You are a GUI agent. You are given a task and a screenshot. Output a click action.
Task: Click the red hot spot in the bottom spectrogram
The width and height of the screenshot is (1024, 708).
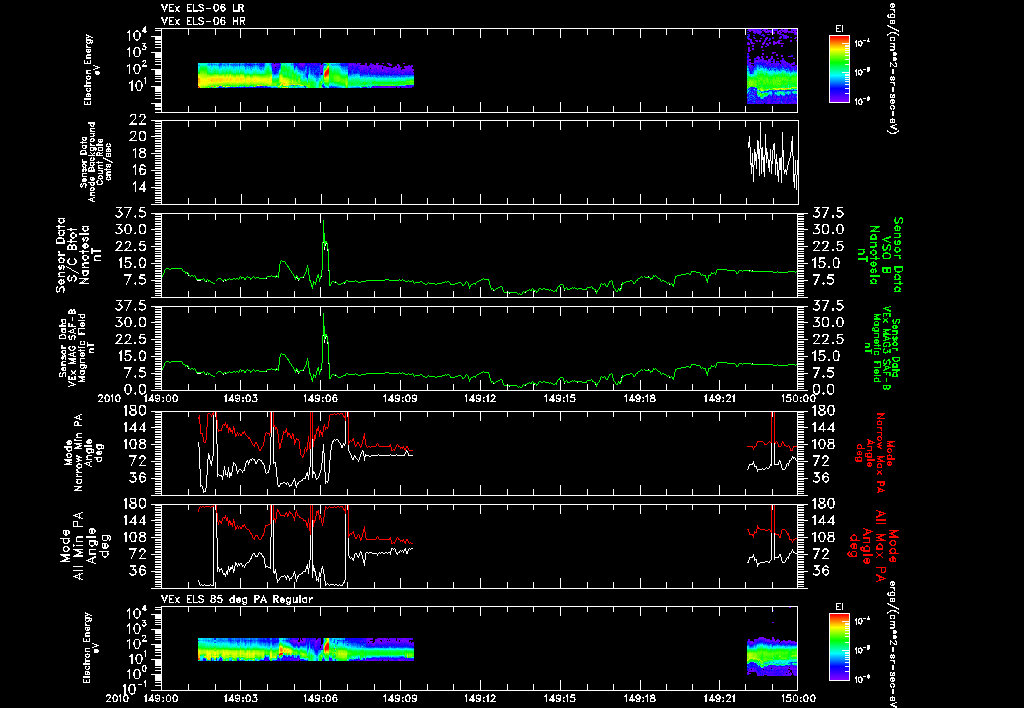coord(326,646)
